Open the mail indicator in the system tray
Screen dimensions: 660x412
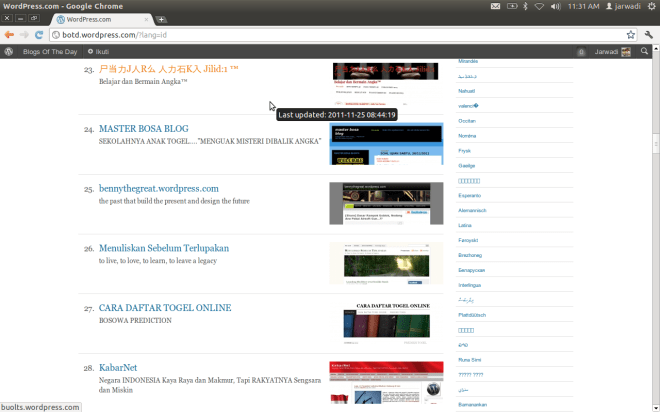497,6
